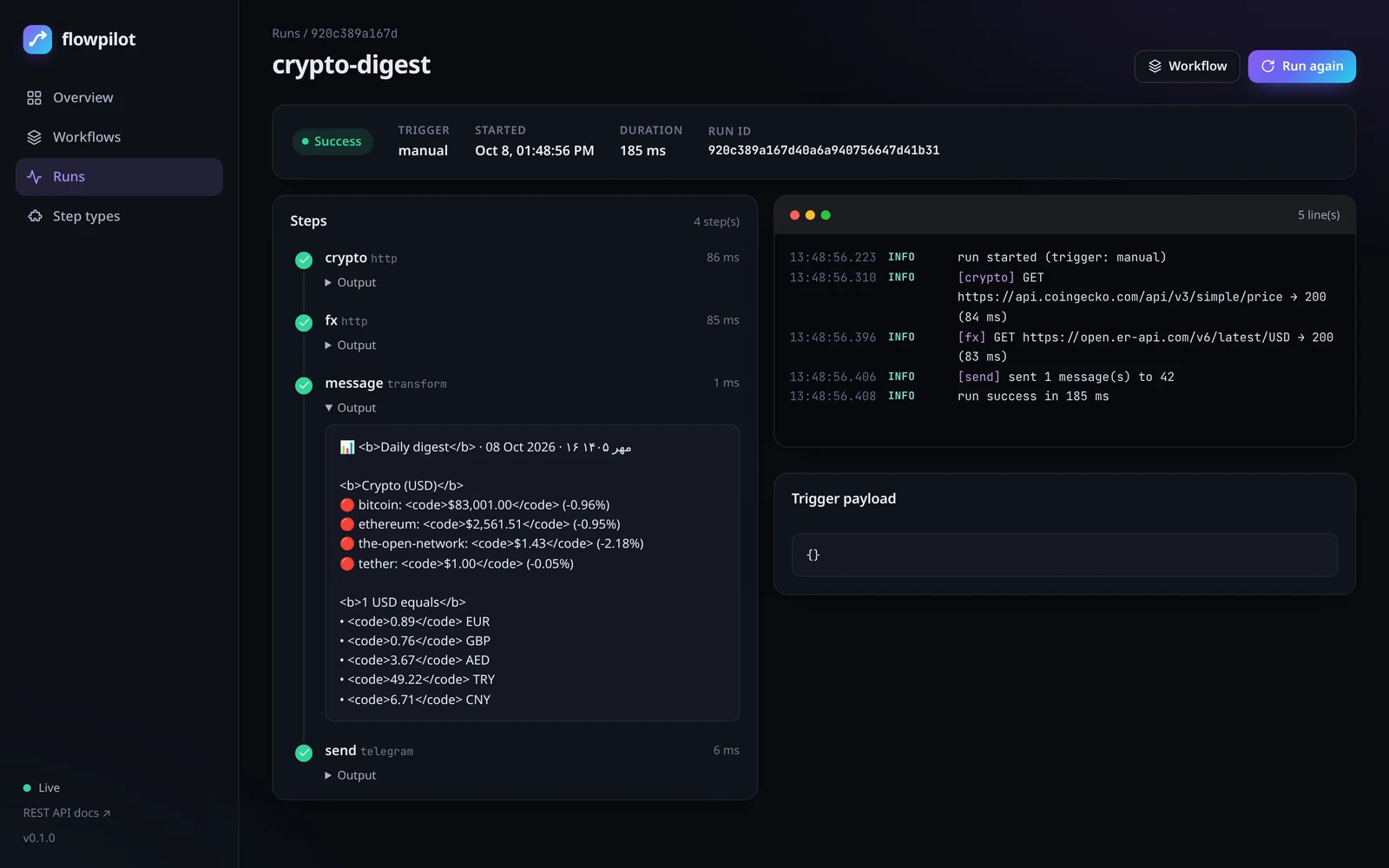Click the coingecko URL in the log
1389x868 pixels.
pos(1120,297)
